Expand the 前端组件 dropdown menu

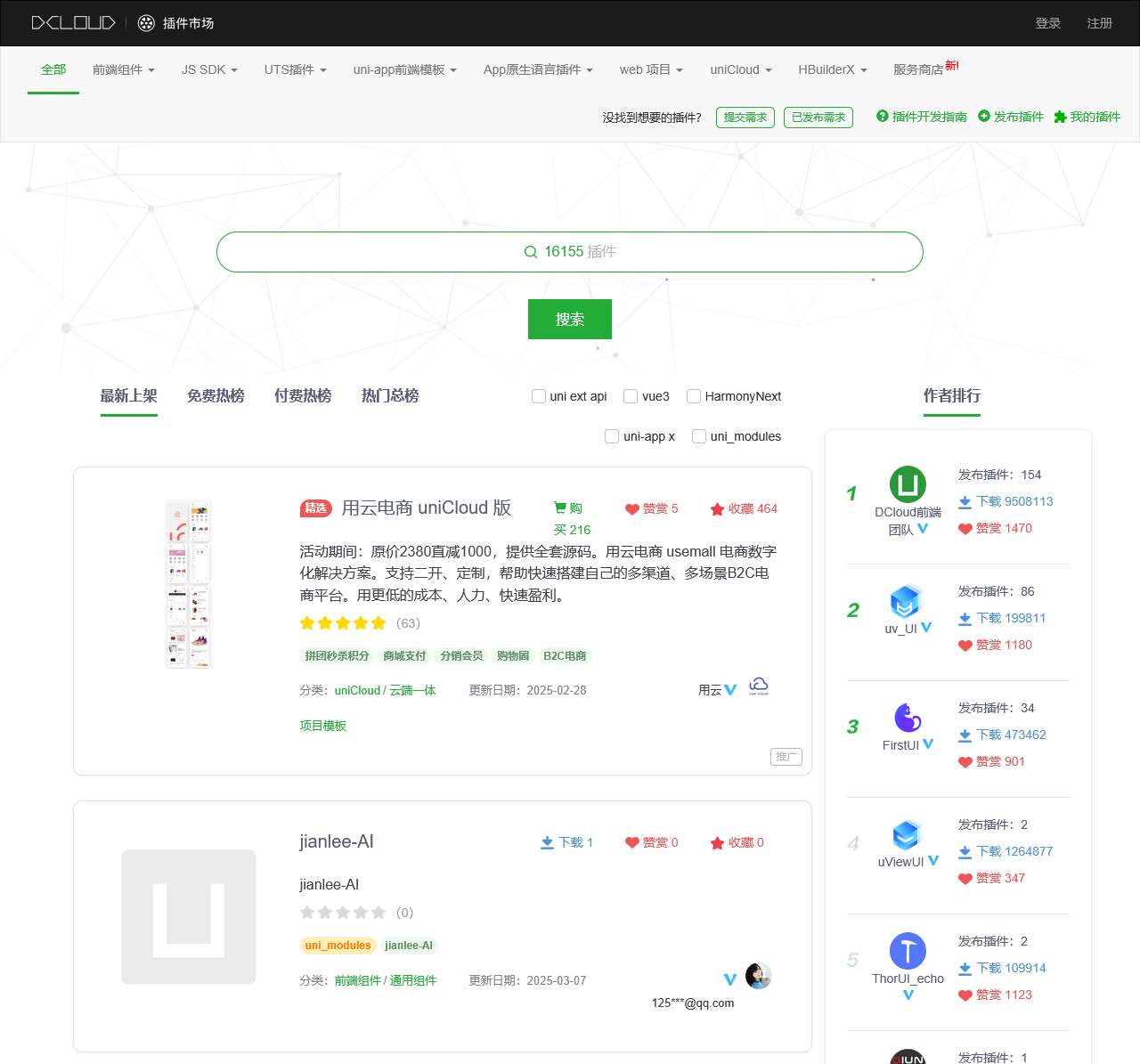pos(124,69)
